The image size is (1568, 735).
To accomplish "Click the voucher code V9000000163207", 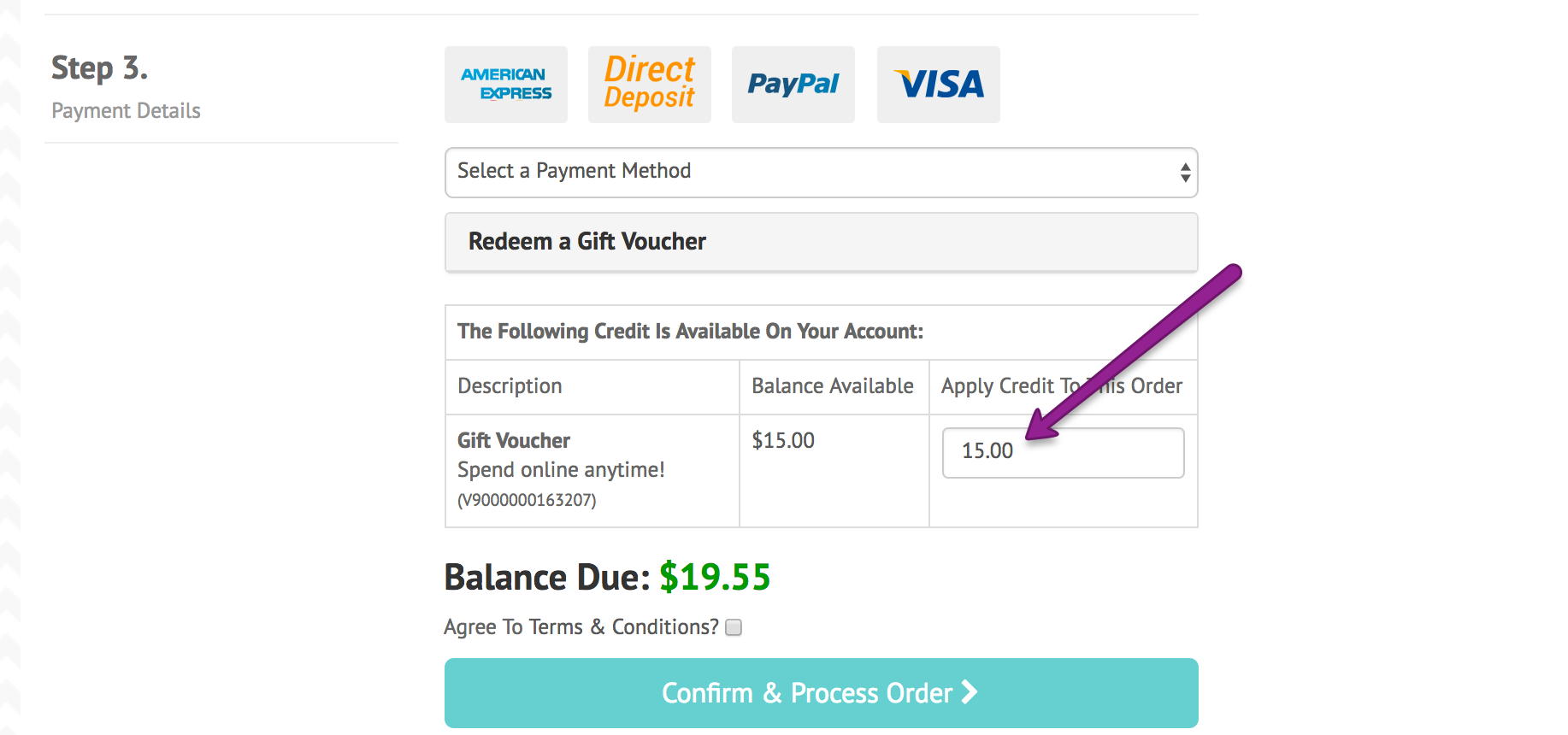I will (527, 500).
